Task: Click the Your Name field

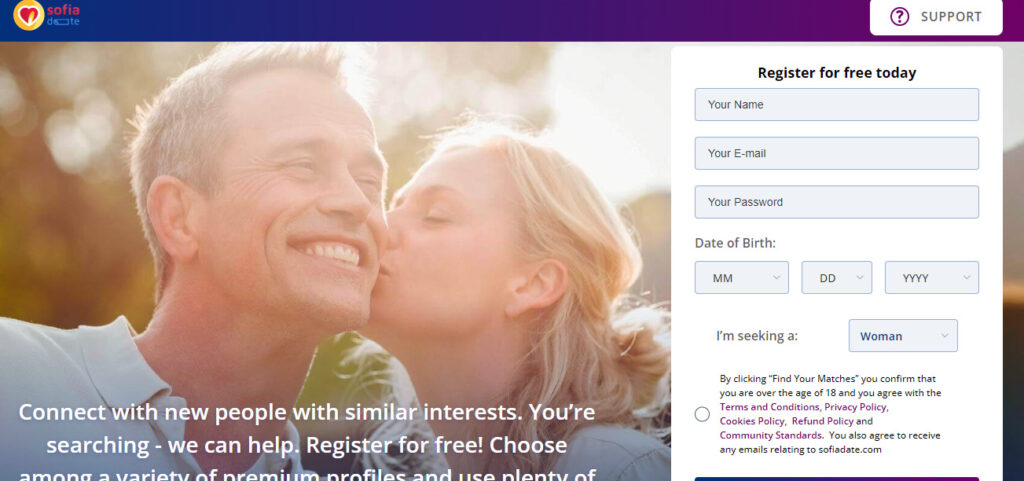Action: [837, 104]
